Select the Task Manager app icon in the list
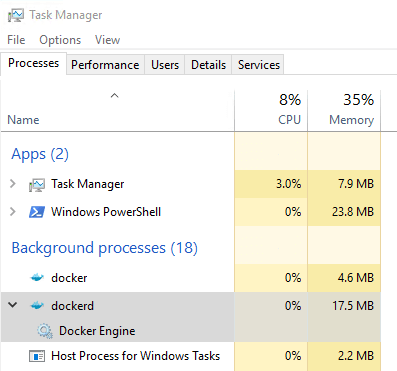The height and width of the screenshot is (371, 397). pyautogui.click(x=37, y=184)
